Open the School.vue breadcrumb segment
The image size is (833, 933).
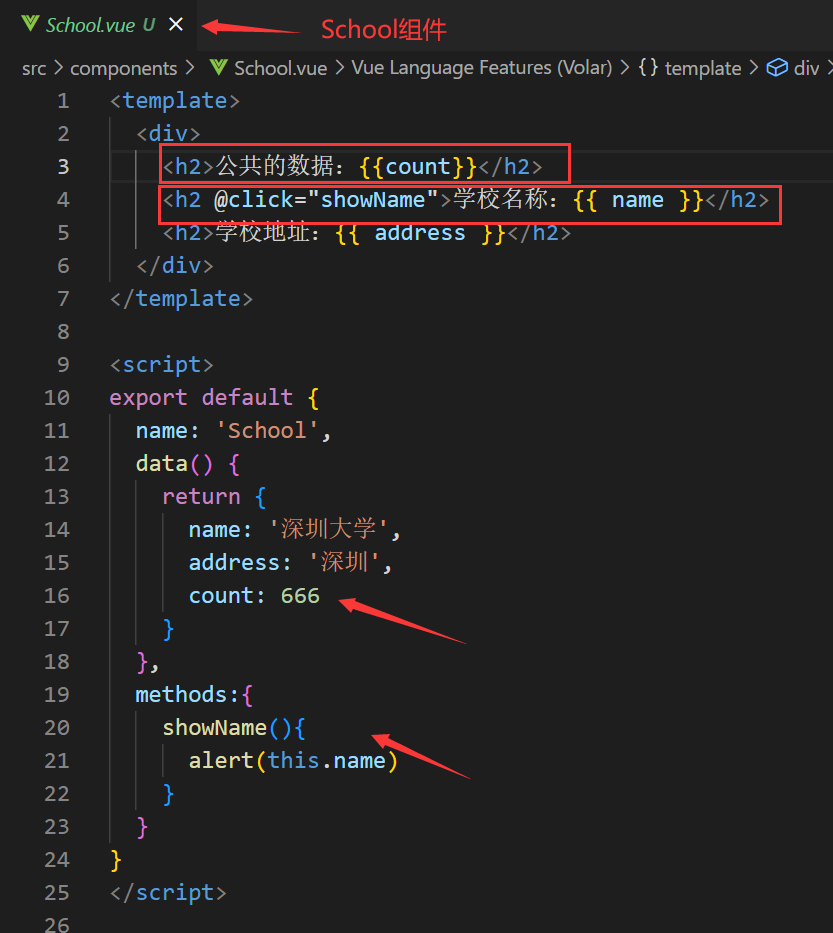(280, 68)
